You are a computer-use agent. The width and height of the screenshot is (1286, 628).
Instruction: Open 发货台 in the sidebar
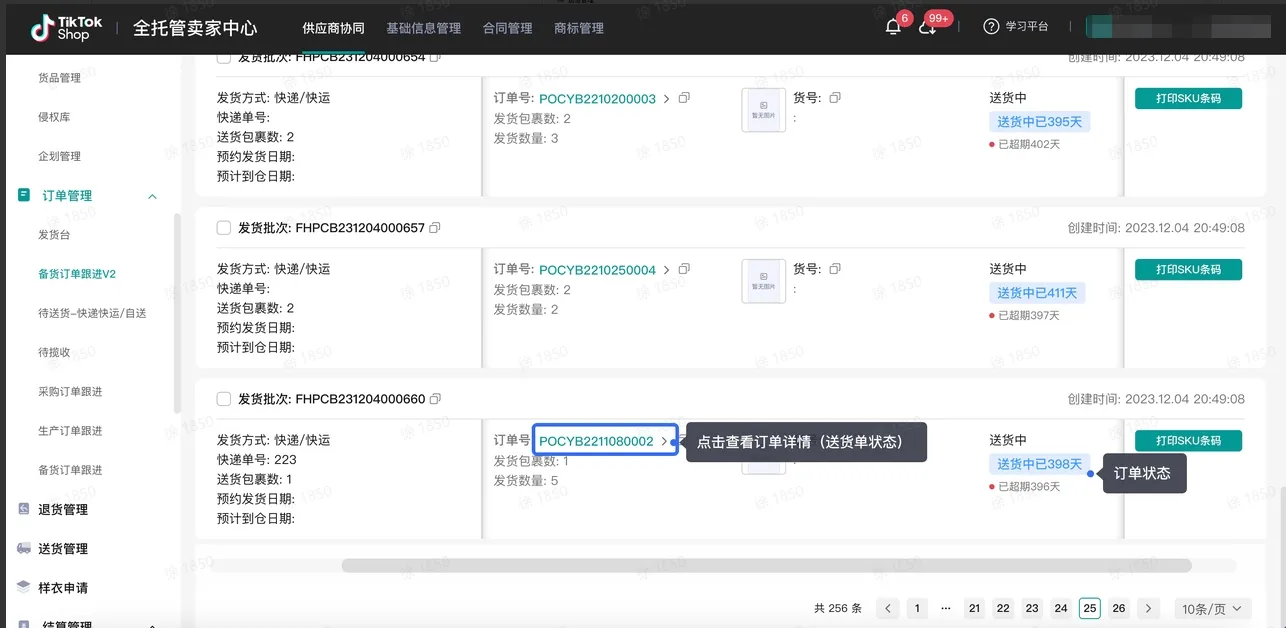(54, 235)
